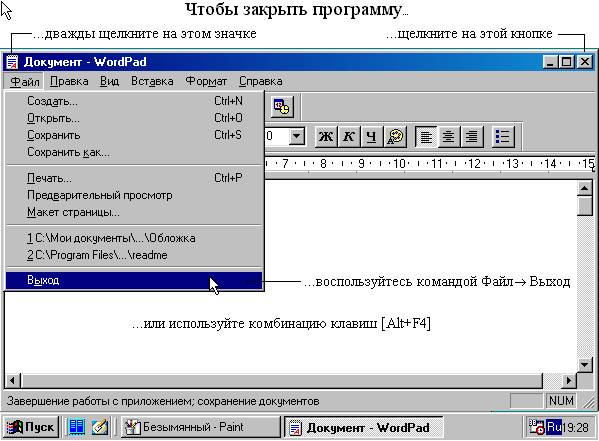Open the Справка menu

(261, 81)
